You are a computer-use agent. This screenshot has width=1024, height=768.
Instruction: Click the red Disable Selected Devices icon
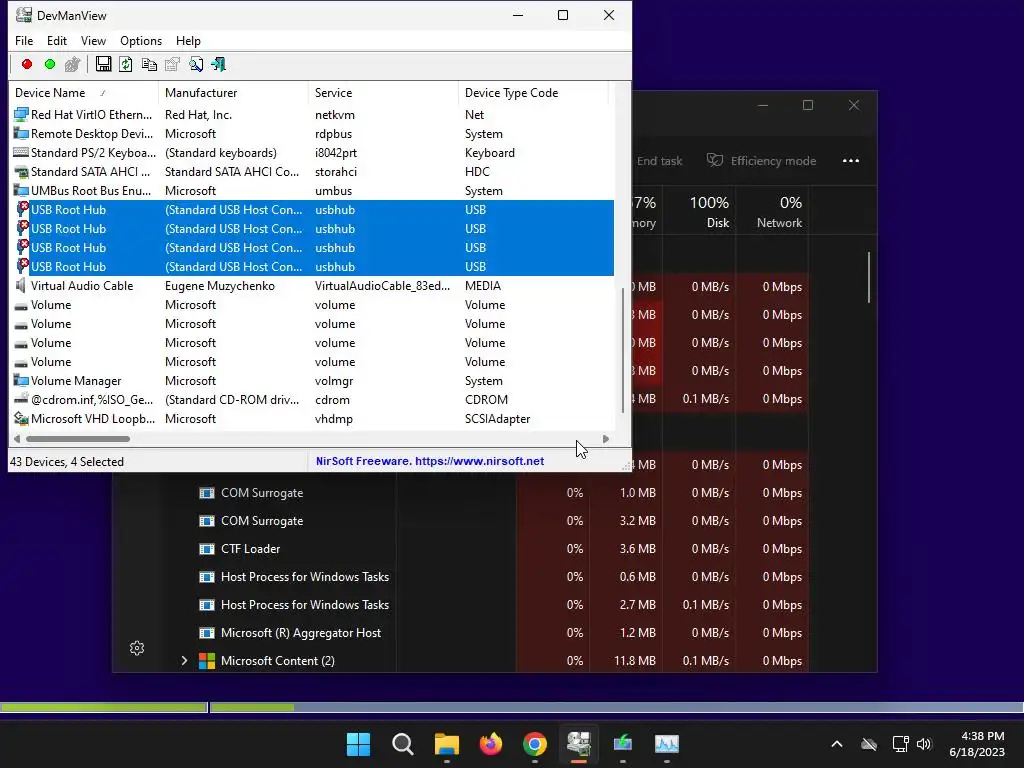point(27,64)
